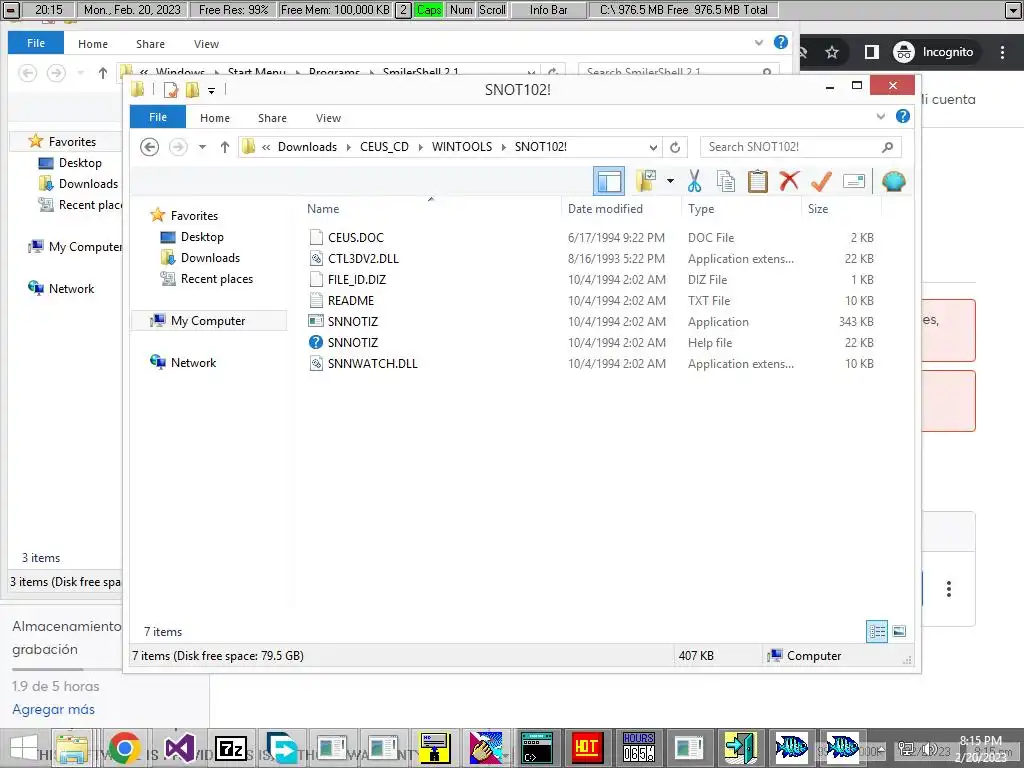
Task: Sort by the Name column header
Action: [323, 209]
